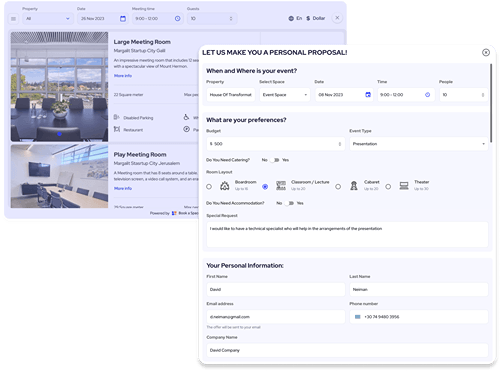Image resolution: width=500 pixels, height=371 pixels.
Task: Click the Classroom / Lecture layout icon
Action: point(281,186)
